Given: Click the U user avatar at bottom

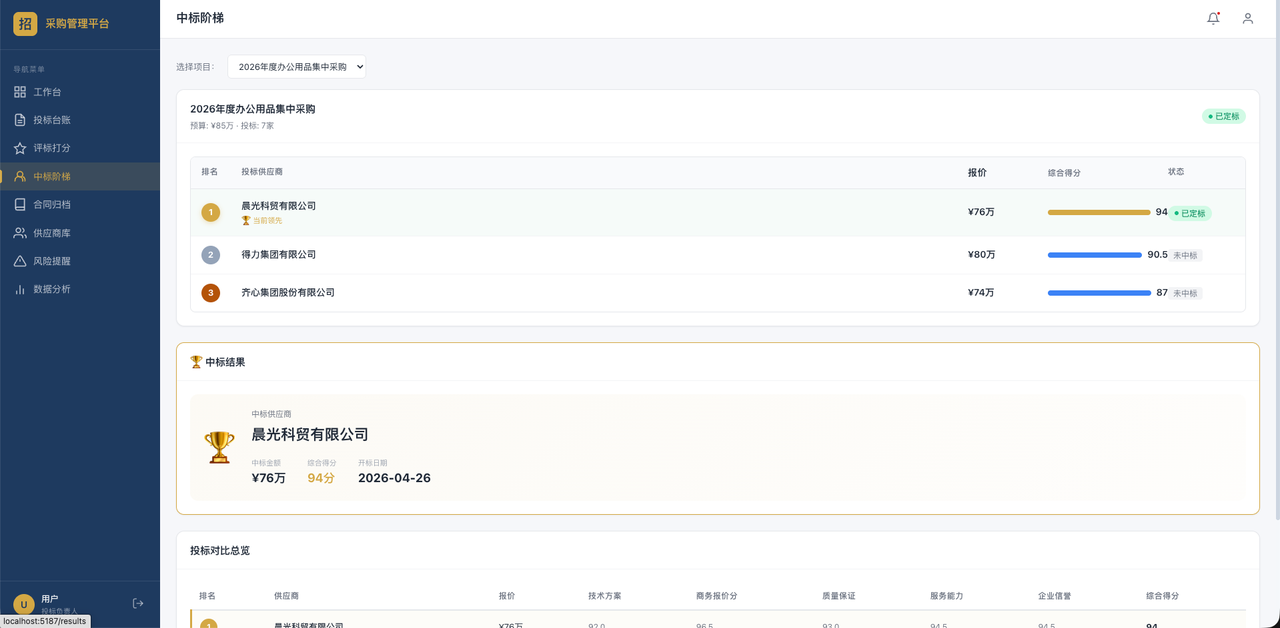Looking at the screenshot, I should click(x=24, y=604).
